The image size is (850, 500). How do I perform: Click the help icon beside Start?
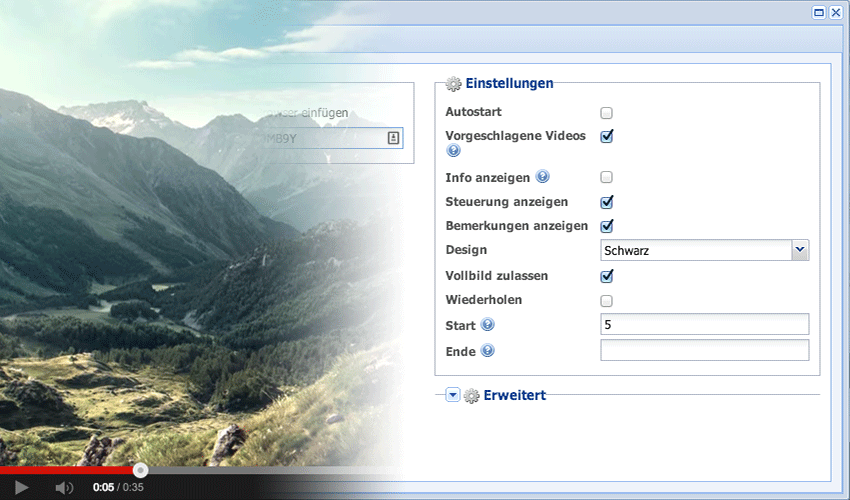pos(488,325)
